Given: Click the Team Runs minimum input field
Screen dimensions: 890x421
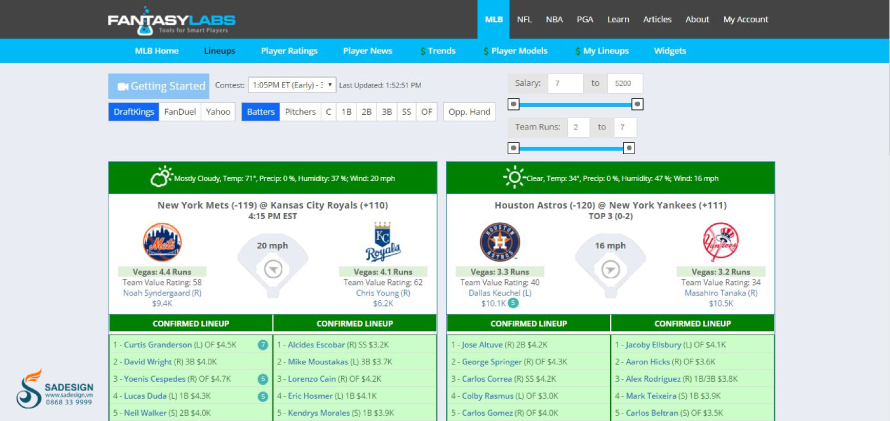Looking at the screenshot, I should coord(578,128).
